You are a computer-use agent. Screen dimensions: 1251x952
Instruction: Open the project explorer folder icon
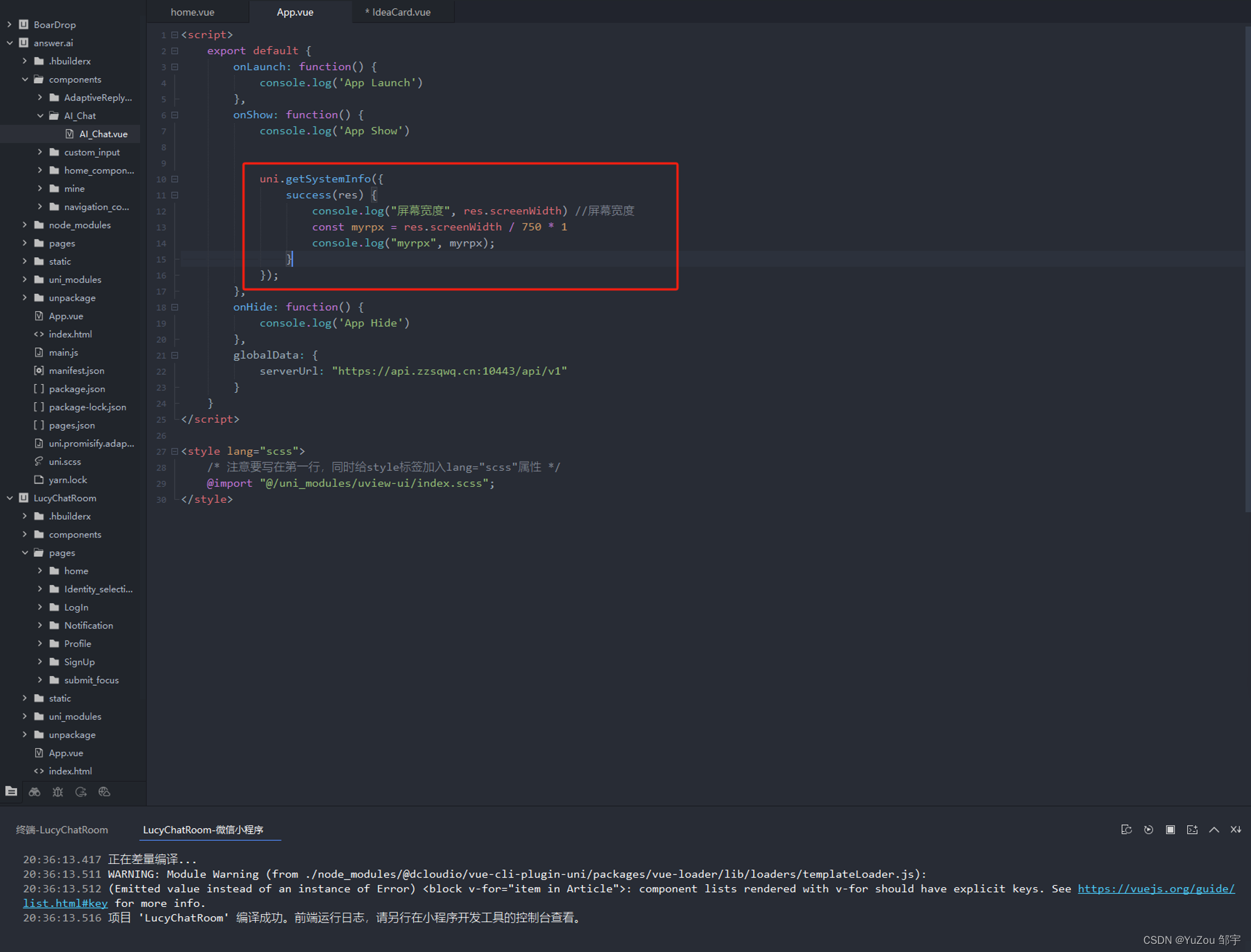click(x=11, y=791)
